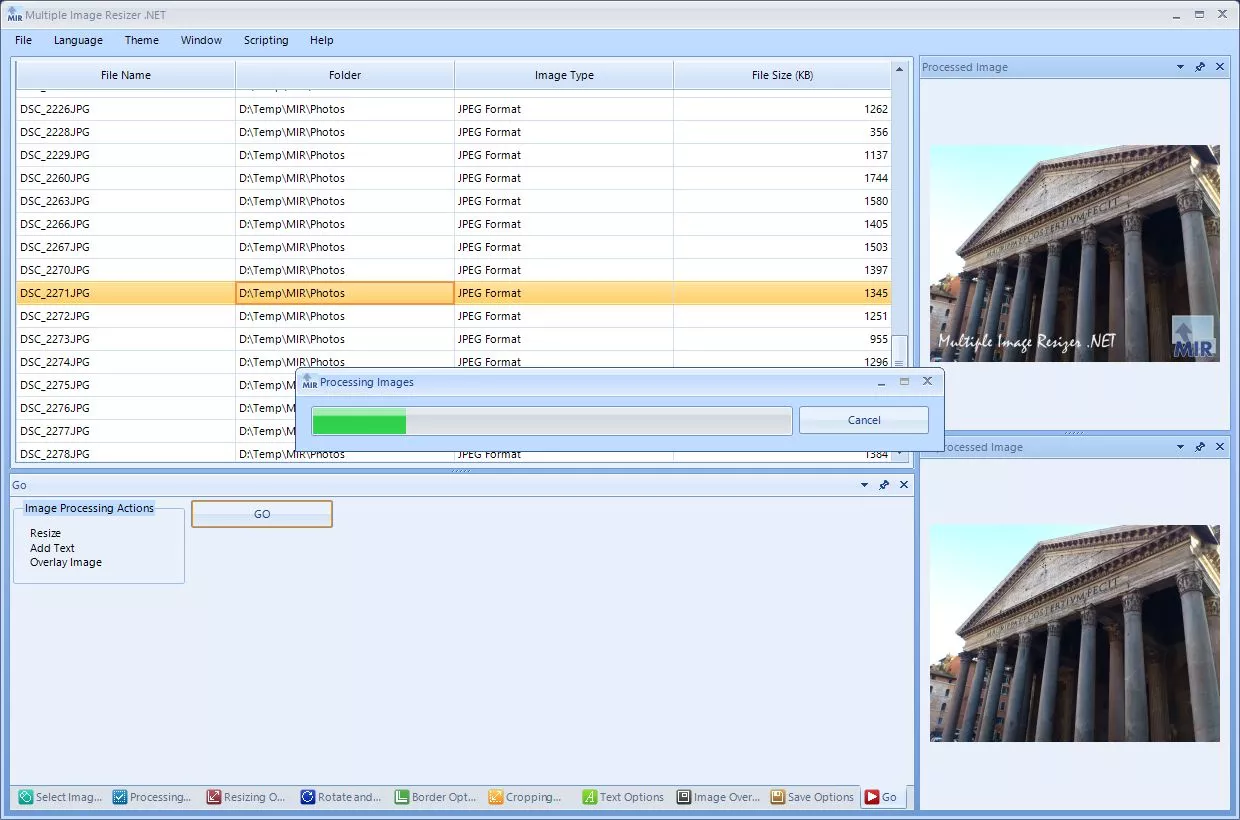Pin the Go panel
1240x820 pixels.
(884, 485)
